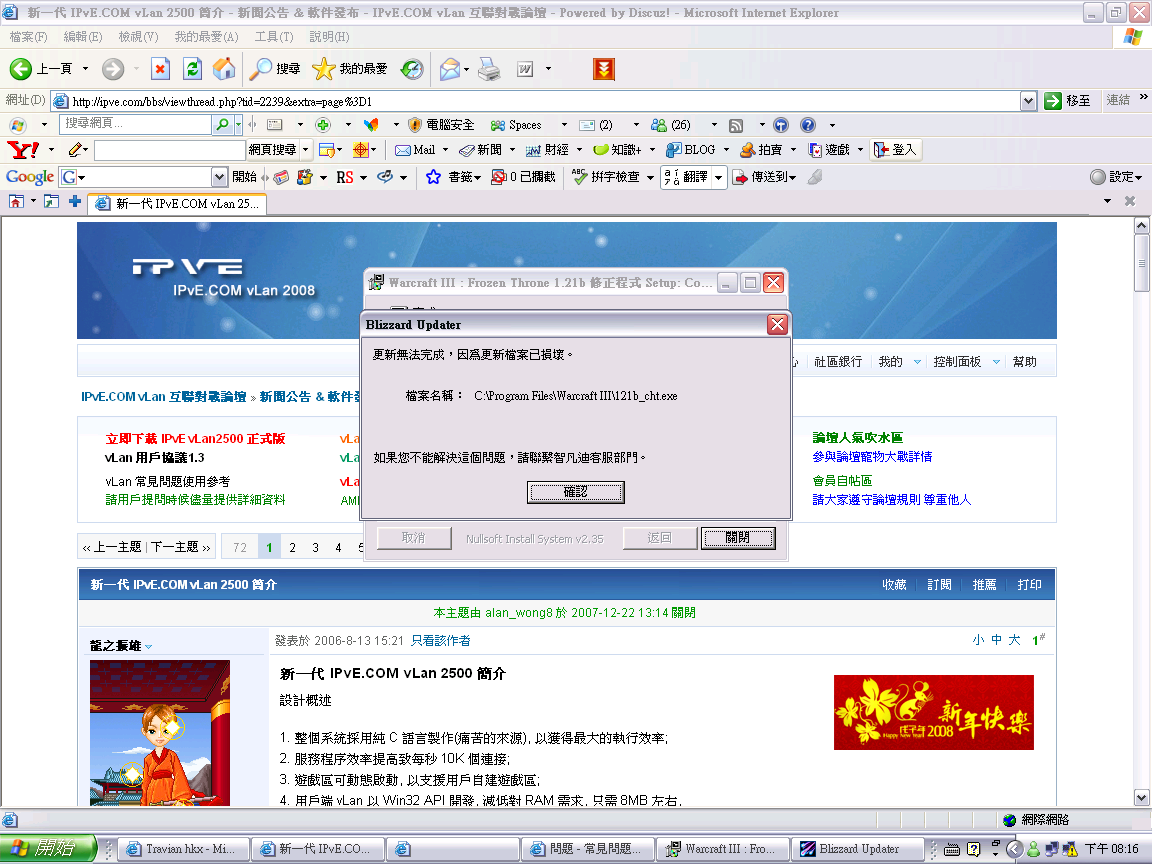Click the Yahoo! logo on toolbar
The image size is (1152, 864).
[x=23, y=150]
